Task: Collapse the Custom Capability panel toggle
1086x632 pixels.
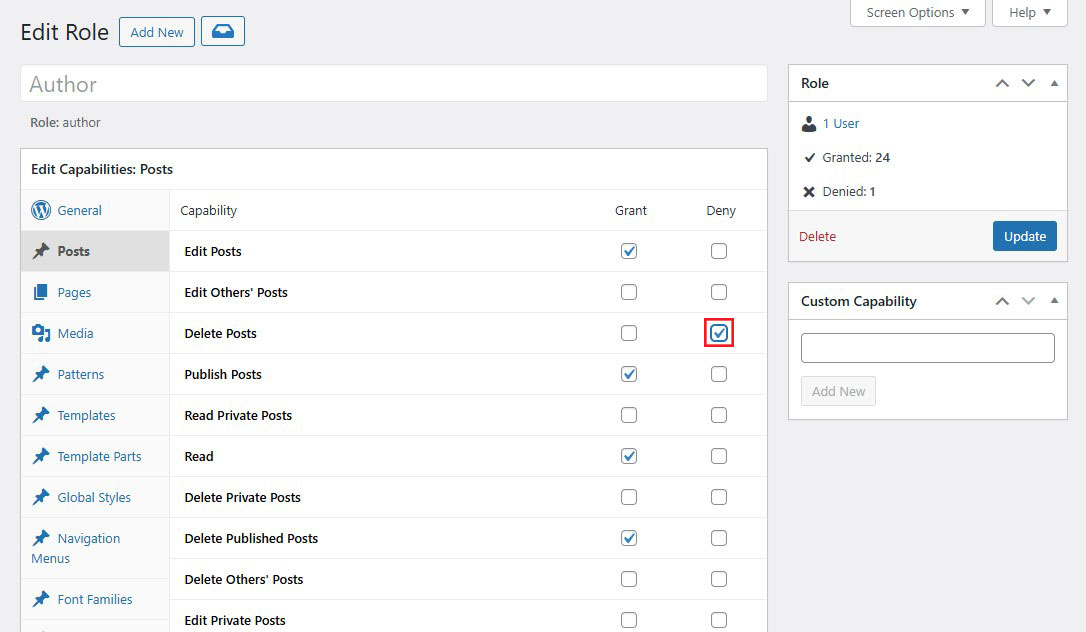Action: coord(1054,301)
